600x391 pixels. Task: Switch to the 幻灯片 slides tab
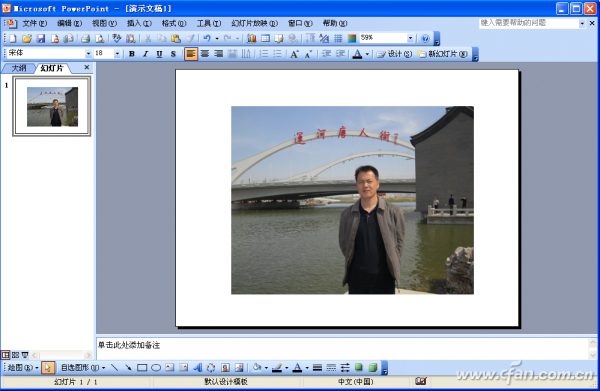(52, 68)
